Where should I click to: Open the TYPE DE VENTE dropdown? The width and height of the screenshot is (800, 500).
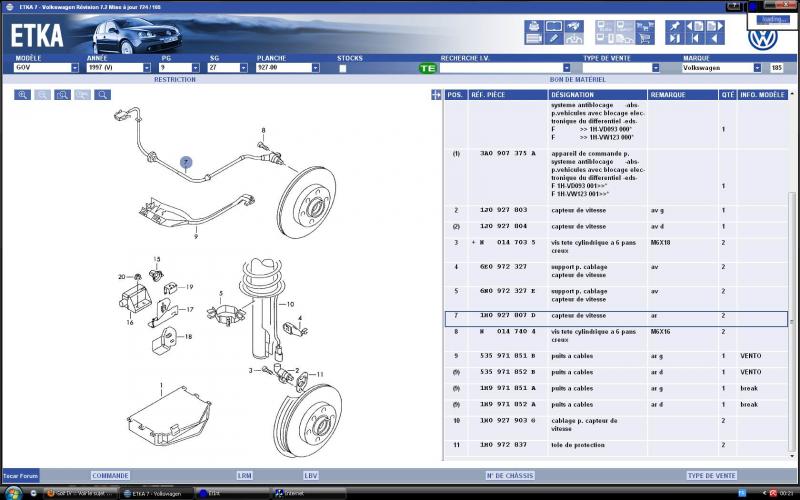(x=656, y=68)
